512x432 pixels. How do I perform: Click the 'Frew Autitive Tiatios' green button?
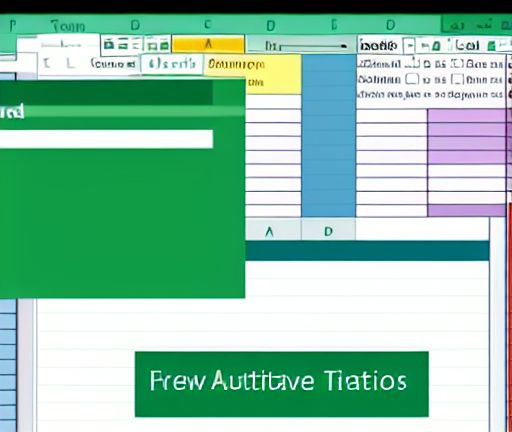tap(282, 384)
